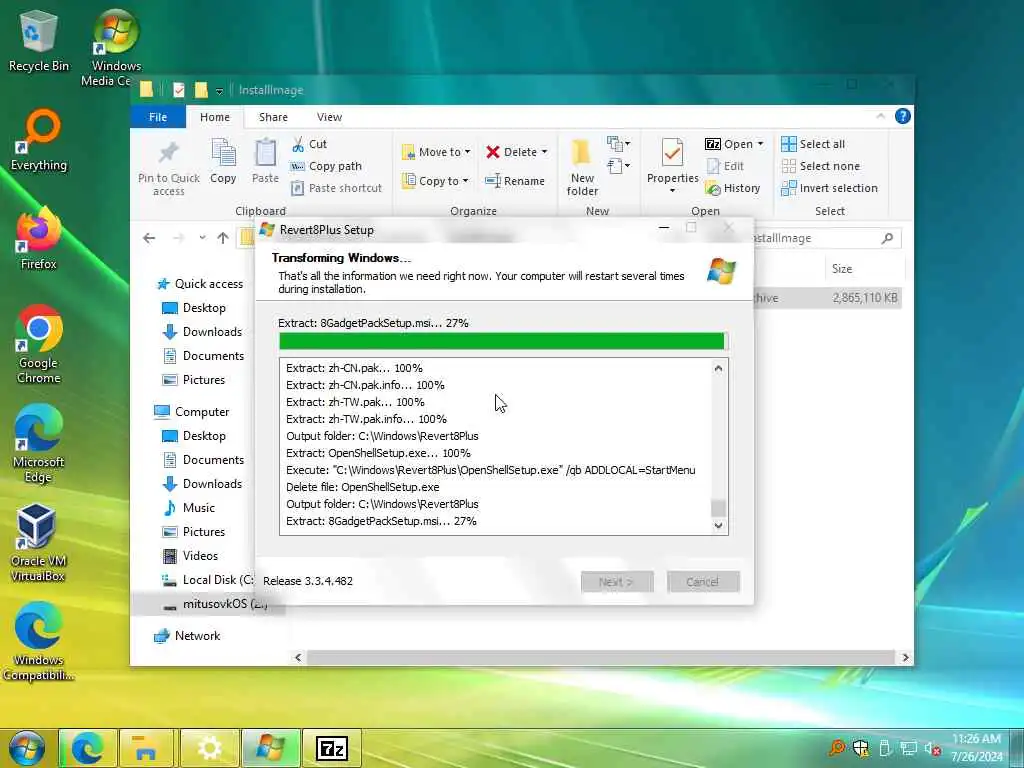Viewport: 1024px width, 768px height.
Task: Select Network in navigation pane
Action: (187, 636)
